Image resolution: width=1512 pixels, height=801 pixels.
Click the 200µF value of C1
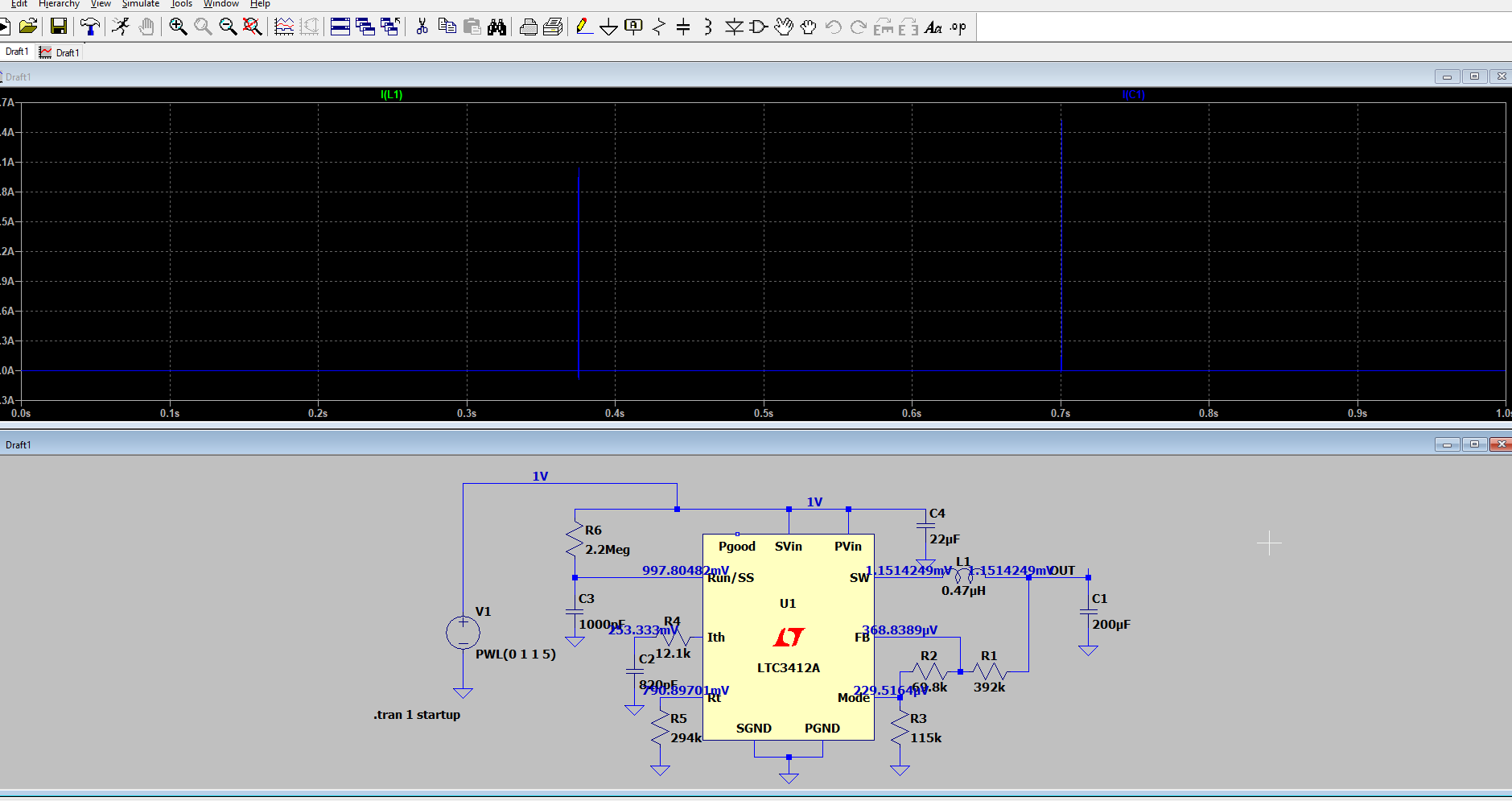pos(1111,625)
